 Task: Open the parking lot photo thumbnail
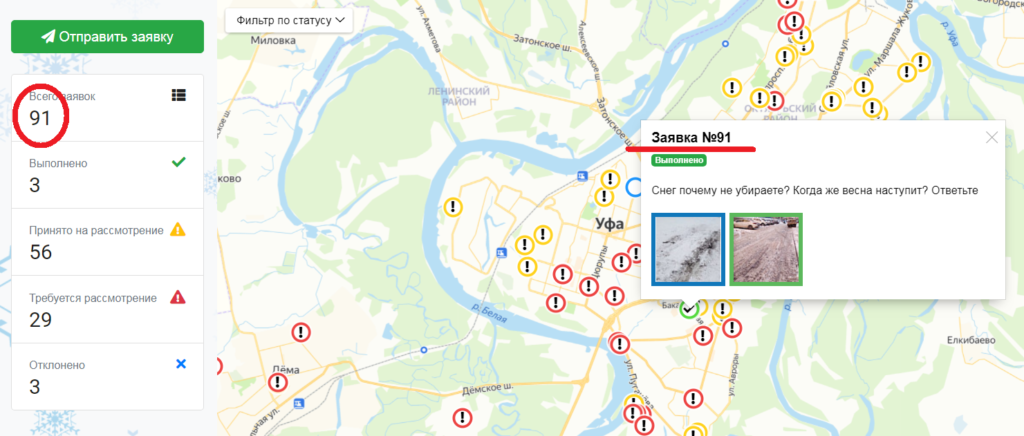tap(765, 249)
